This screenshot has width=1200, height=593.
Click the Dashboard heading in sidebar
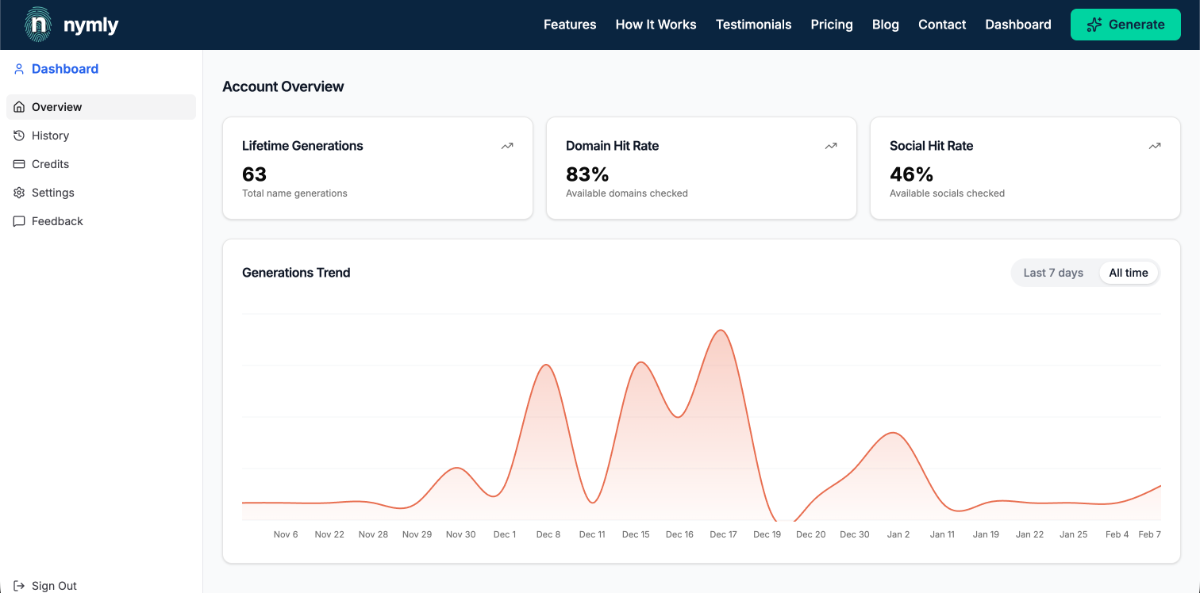[x=64, y=69]
